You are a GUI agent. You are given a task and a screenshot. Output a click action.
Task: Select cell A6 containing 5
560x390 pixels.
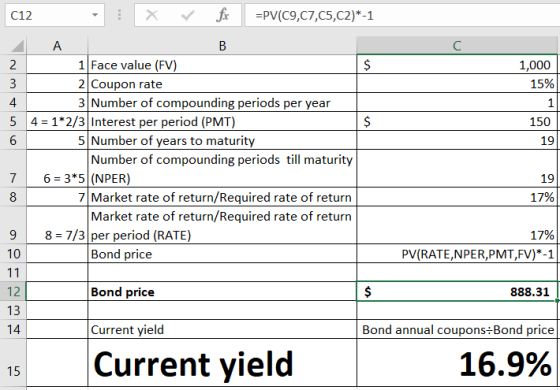click(x=57, y=140)
